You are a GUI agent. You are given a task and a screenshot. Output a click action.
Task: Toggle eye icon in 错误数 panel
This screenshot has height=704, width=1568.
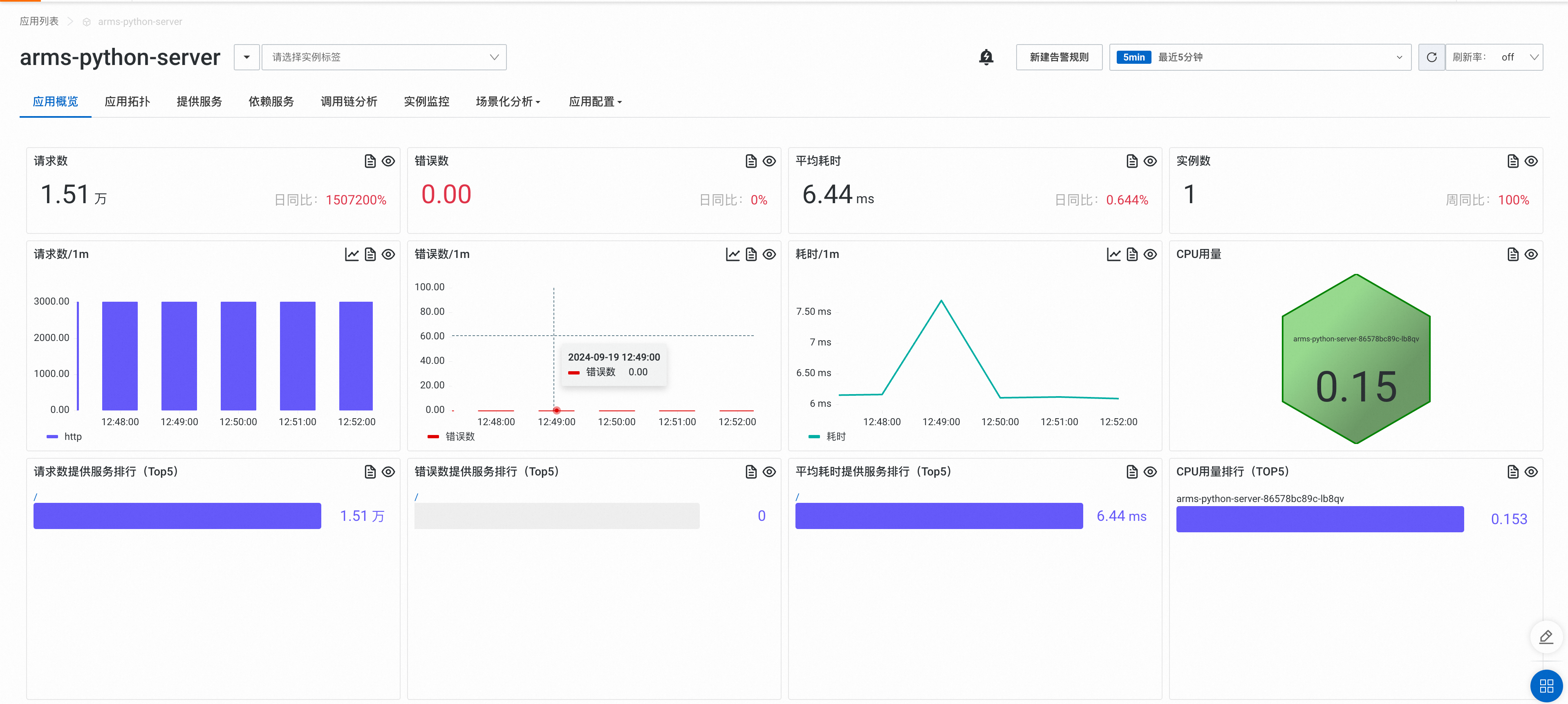[769, 161]
